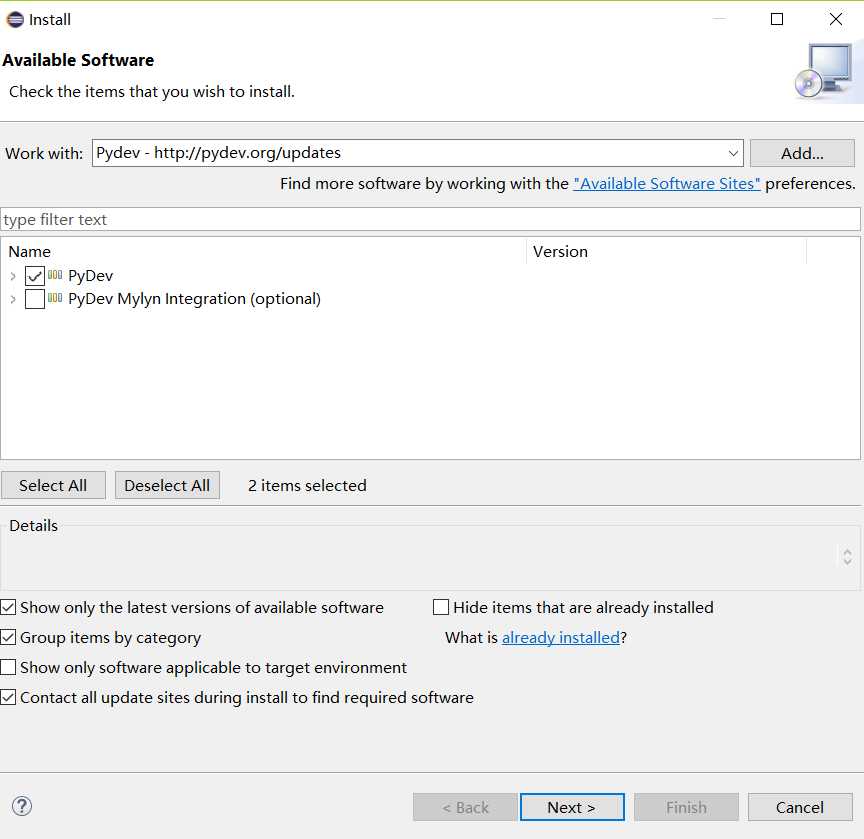Click the Eclipse icon in title bar
This screenshot has height=839, width=864.
[15, 19]
